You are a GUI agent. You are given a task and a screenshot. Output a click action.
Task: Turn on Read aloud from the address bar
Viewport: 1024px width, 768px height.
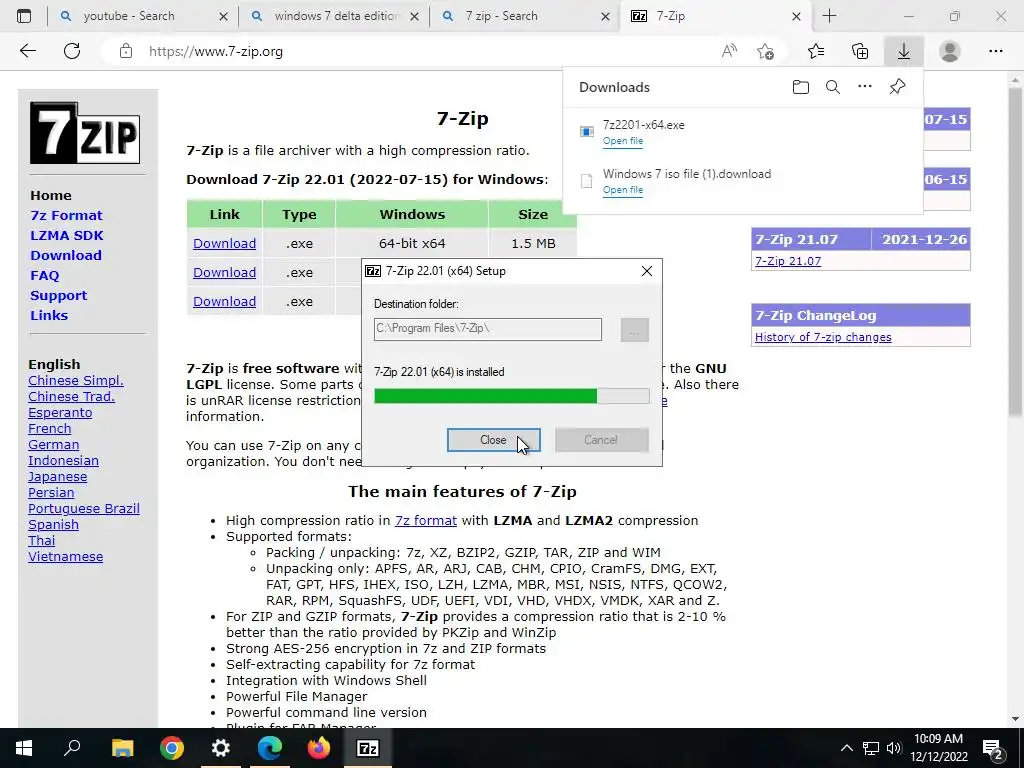point(729,51)
